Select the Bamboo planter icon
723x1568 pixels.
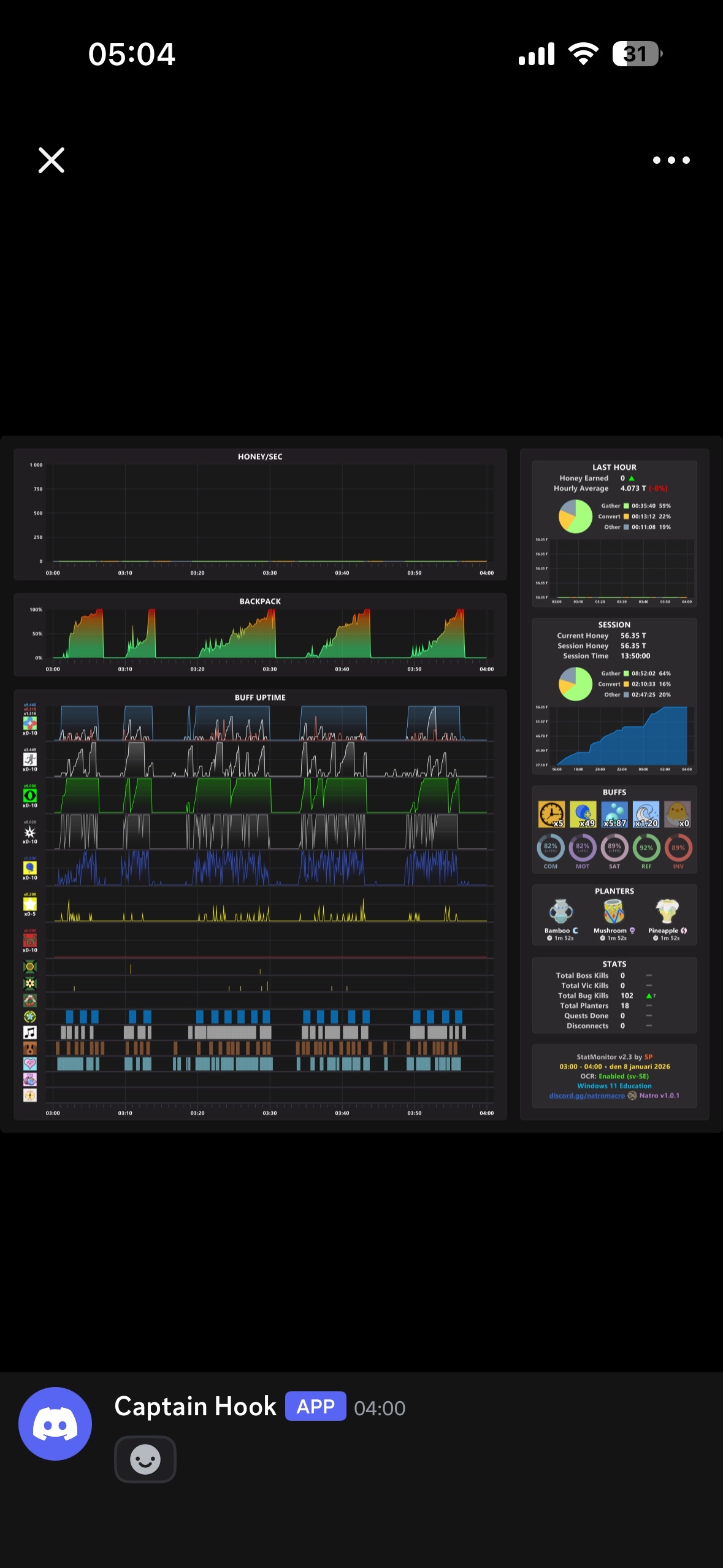coord(560,912)
